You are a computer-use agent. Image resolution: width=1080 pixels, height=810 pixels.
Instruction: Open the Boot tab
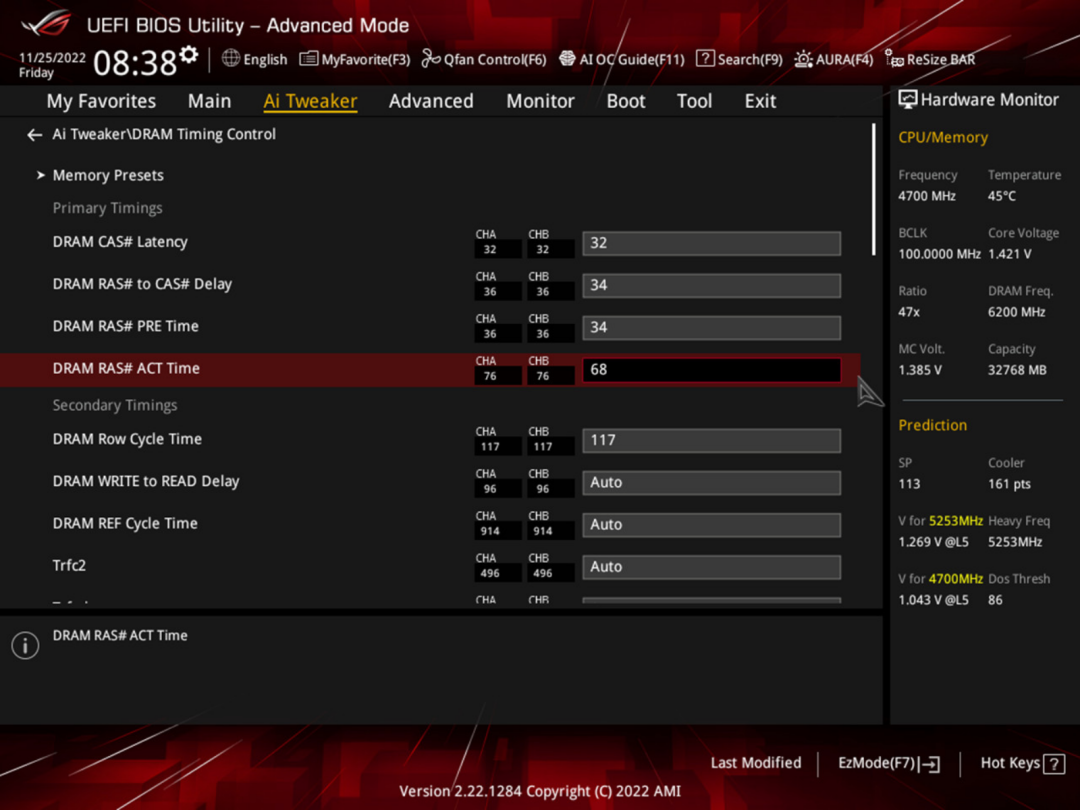625,101
